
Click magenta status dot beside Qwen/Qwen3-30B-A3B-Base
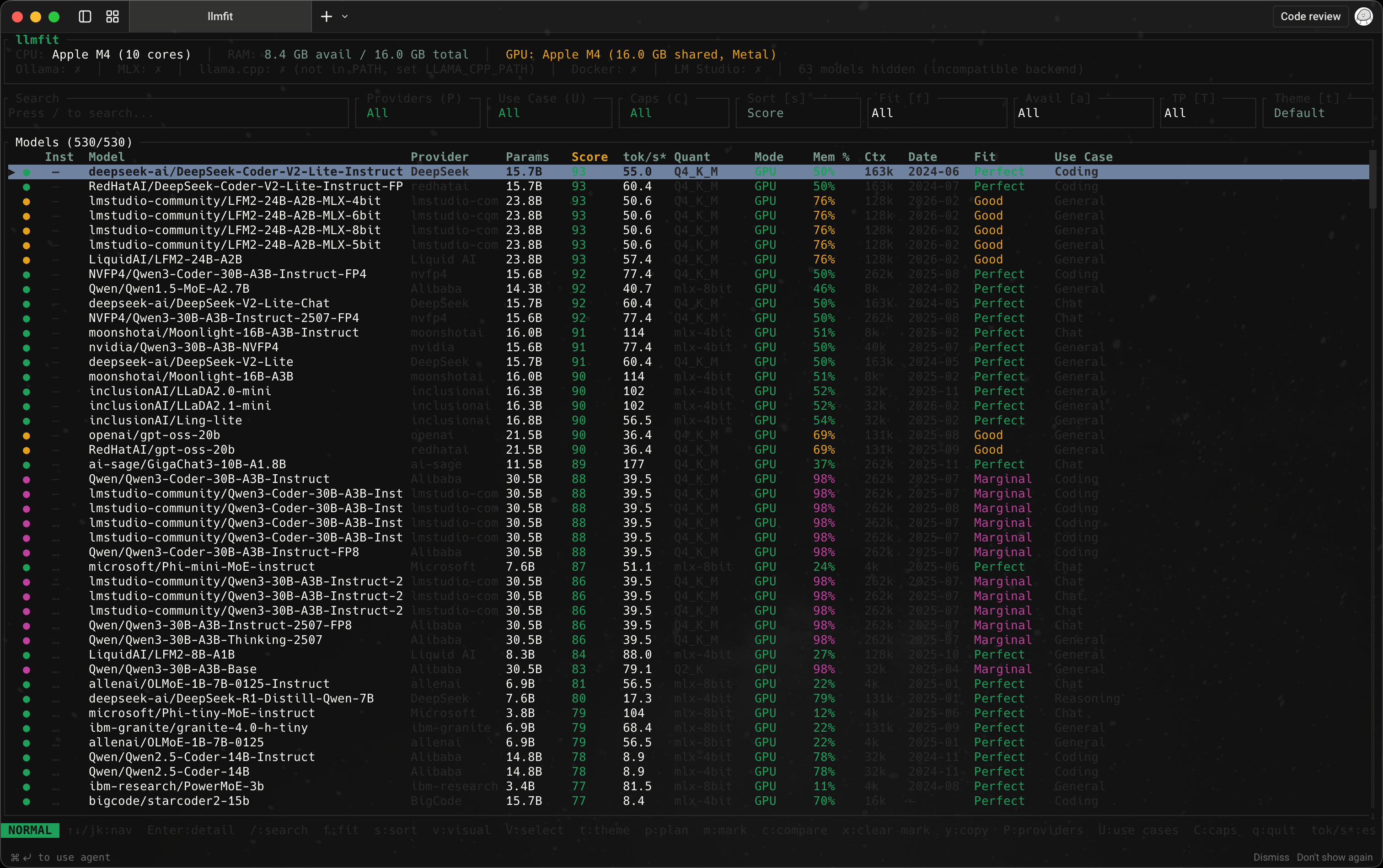[27, 670]
